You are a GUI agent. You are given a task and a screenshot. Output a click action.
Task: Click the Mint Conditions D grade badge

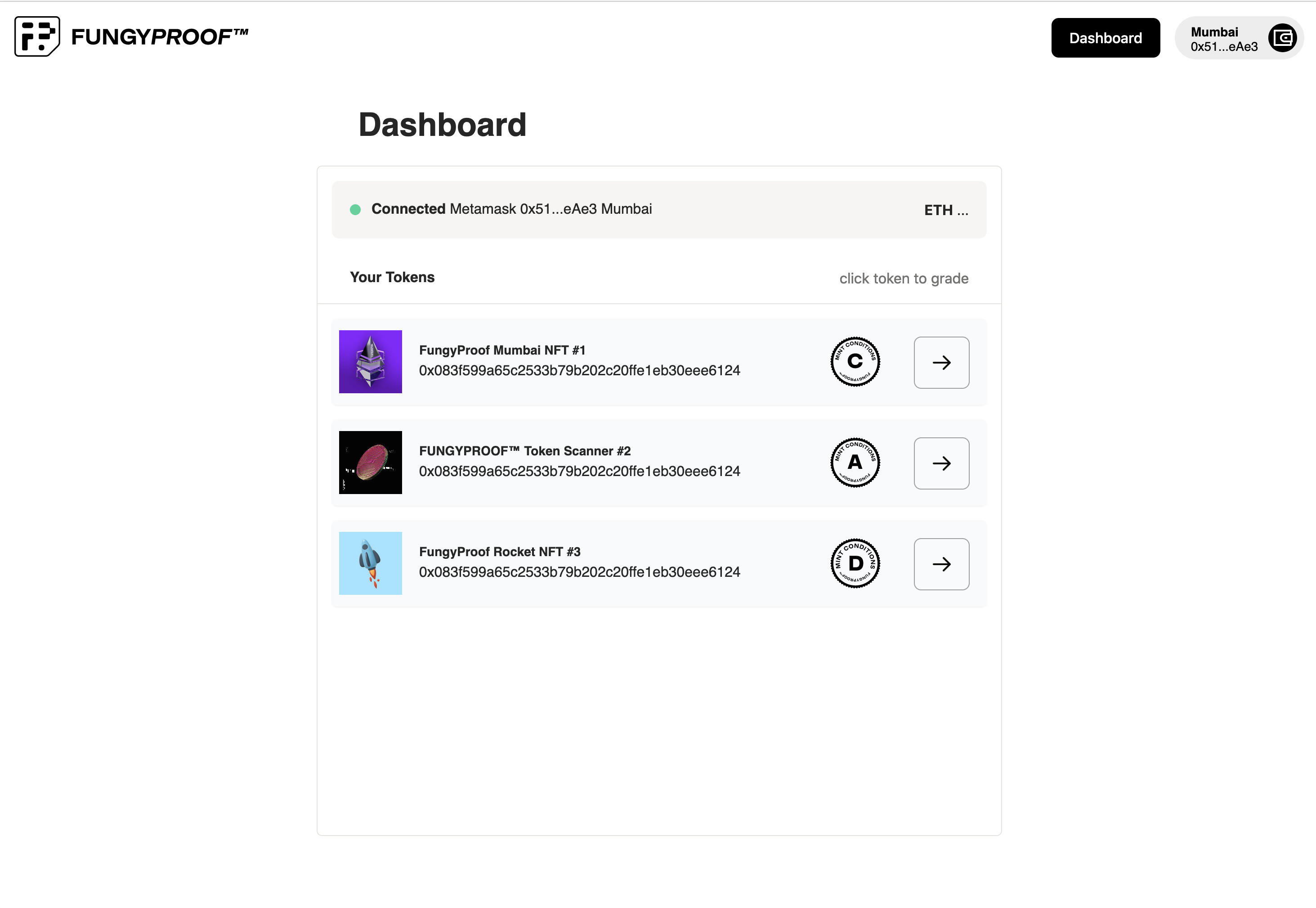point(855,563)
